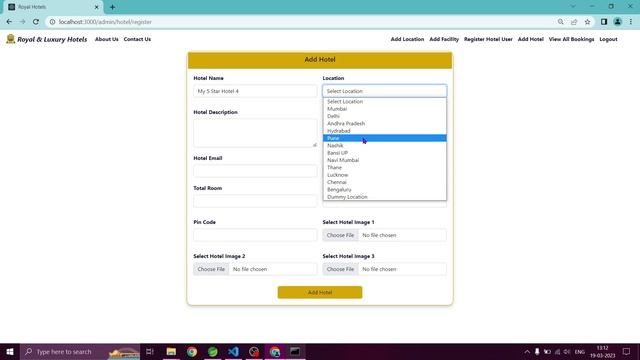Click the ENG language indicator
The height and width of the screenshot is (360, 640).
click(580, 351)
